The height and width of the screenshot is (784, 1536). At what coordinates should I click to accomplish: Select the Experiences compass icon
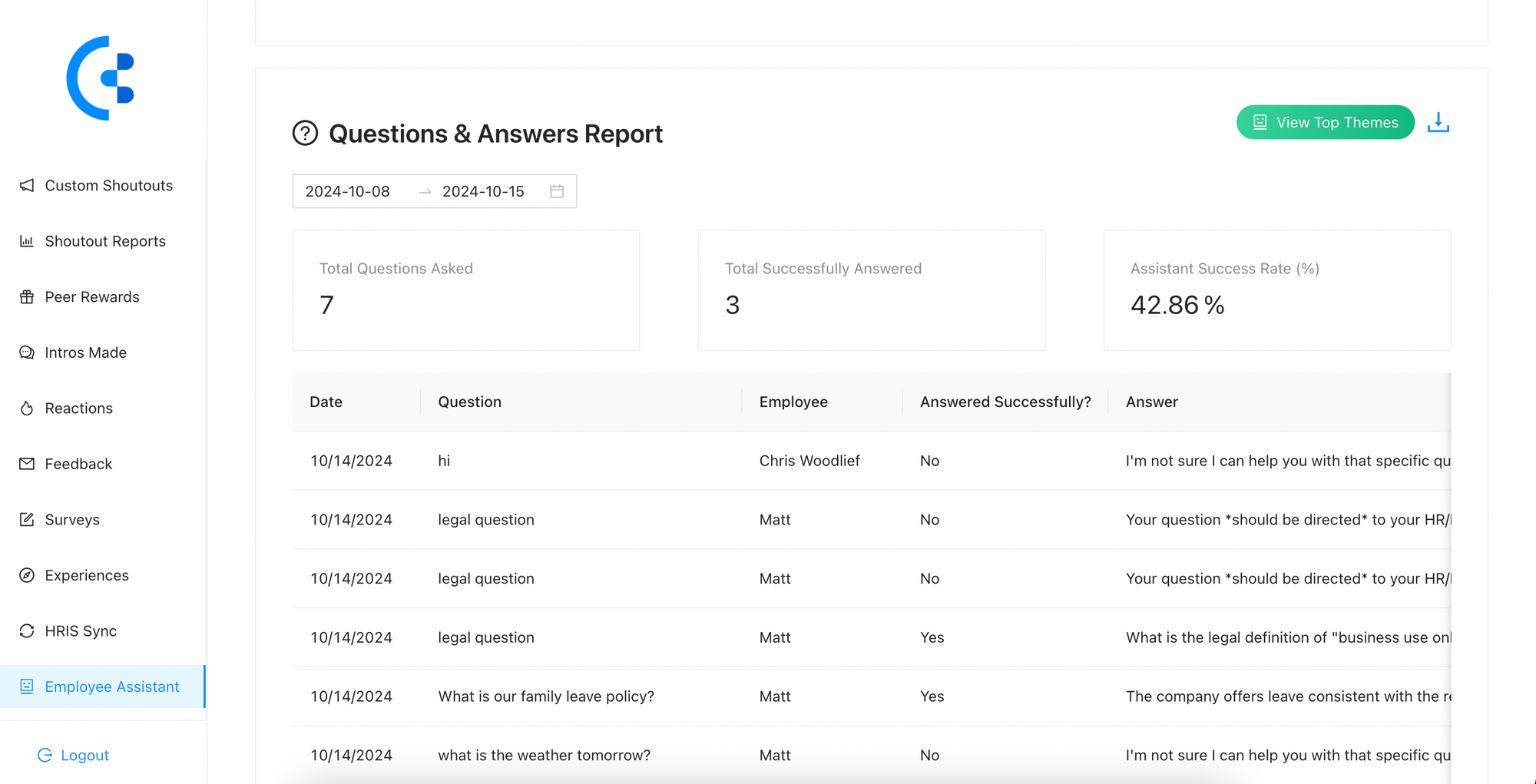tap(27, 574)
